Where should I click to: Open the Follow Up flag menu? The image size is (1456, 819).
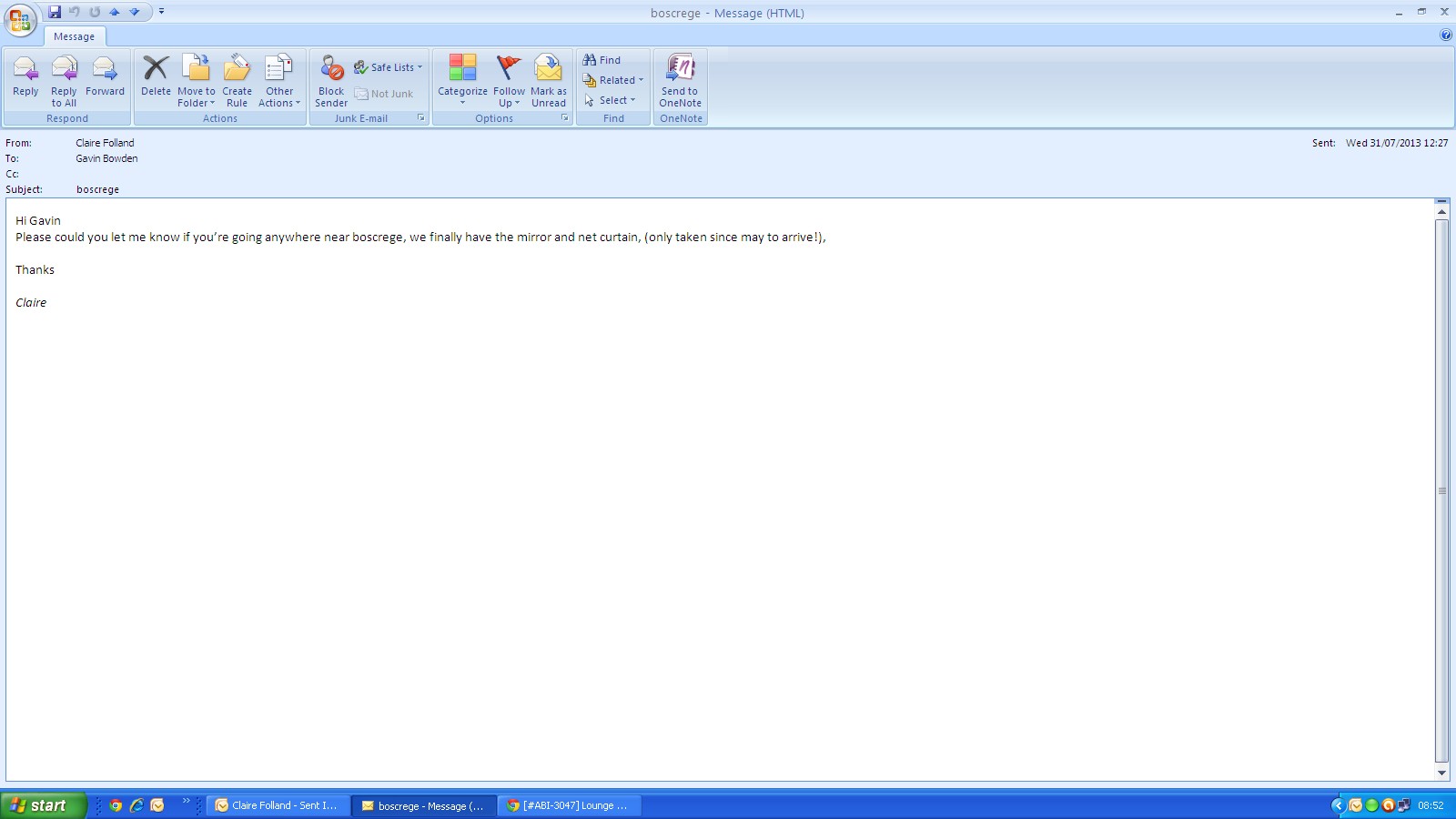(509, 81)
